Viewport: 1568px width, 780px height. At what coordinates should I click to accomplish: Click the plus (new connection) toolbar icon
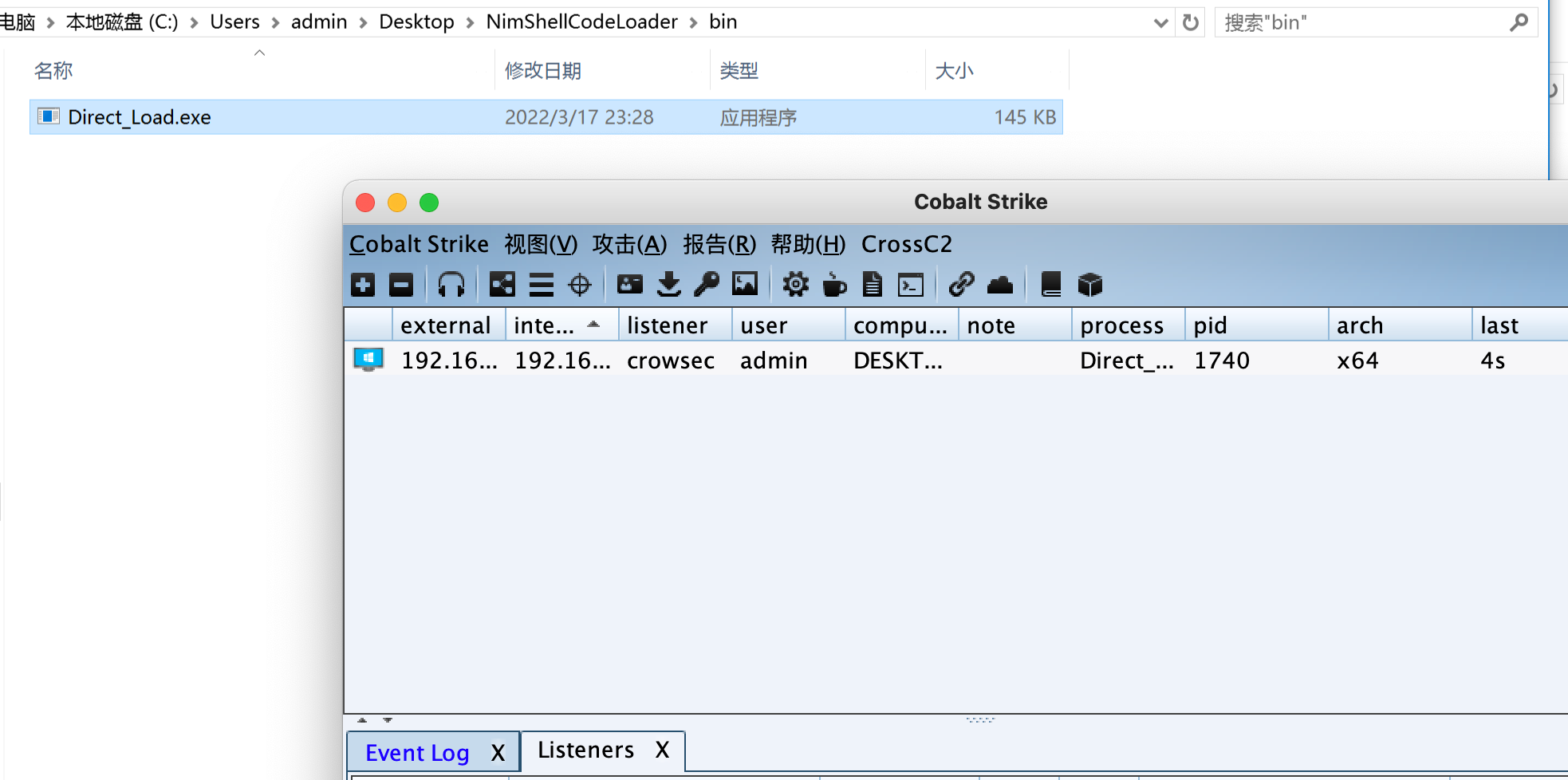363,285
